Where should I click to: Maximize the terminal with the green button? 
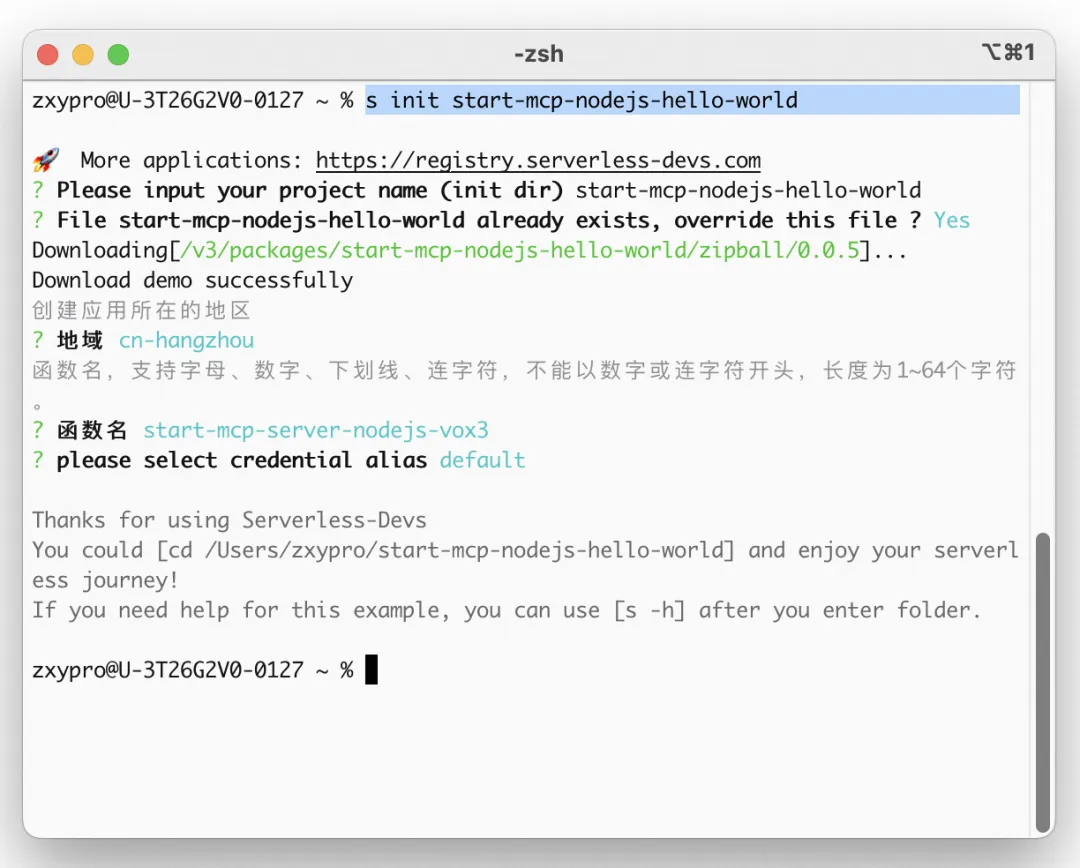118,54
